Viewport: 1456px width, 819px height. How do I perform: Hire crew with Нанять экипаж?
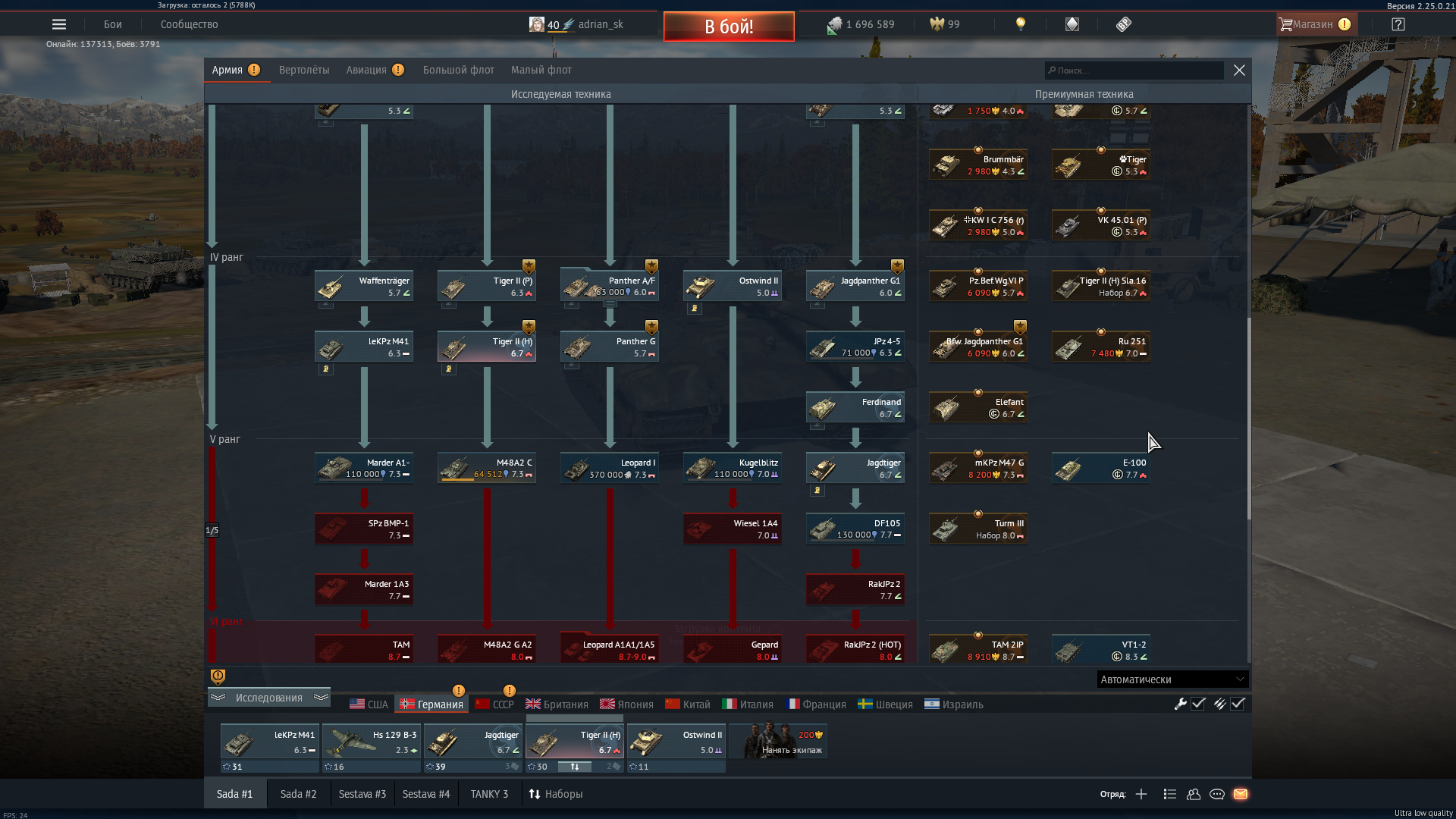(778, 741)
